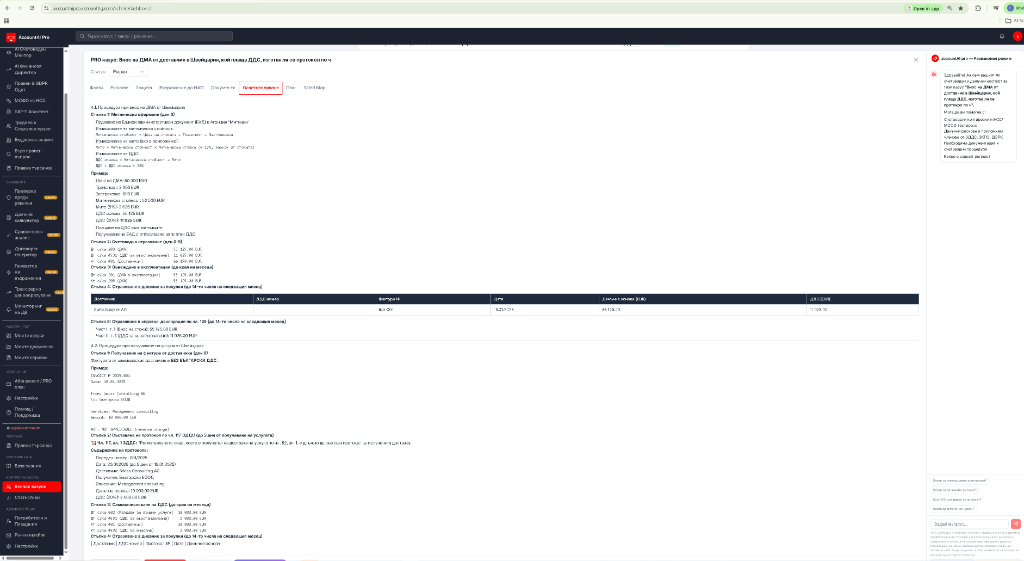
Task: Close the PRO казус panel
Action: pyautogui.click(x=916, y=59)
